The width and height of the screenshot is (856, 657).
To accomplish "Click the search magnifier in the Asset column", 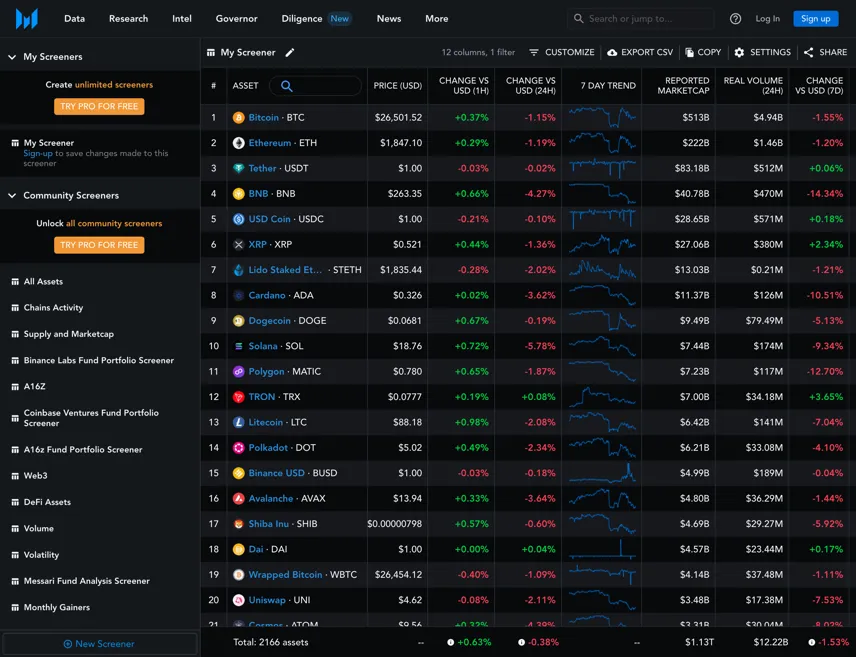I will click(x=287, y=86).
